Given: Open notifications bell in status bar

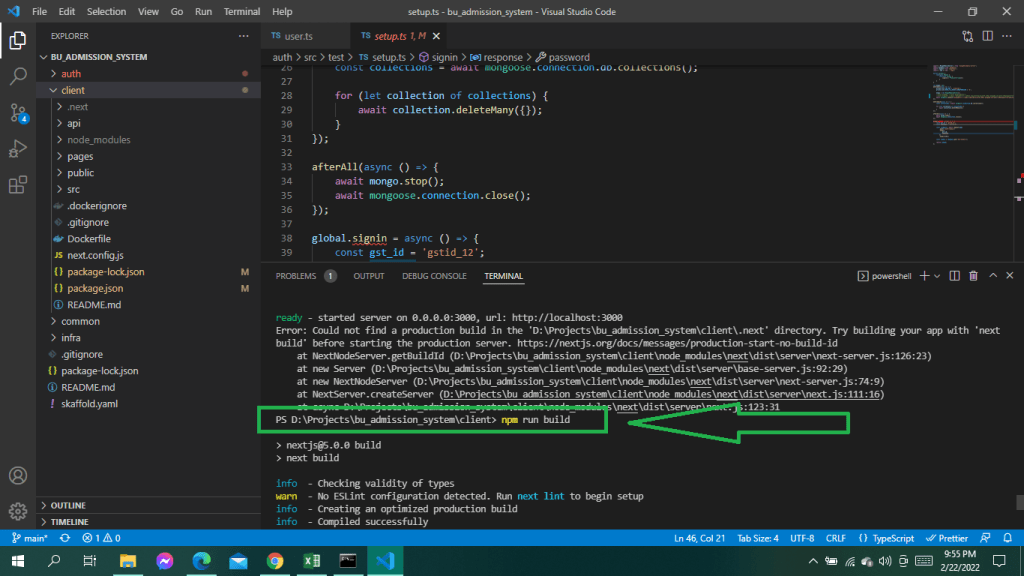Looking at the screenshot, I should (1008, 538).
